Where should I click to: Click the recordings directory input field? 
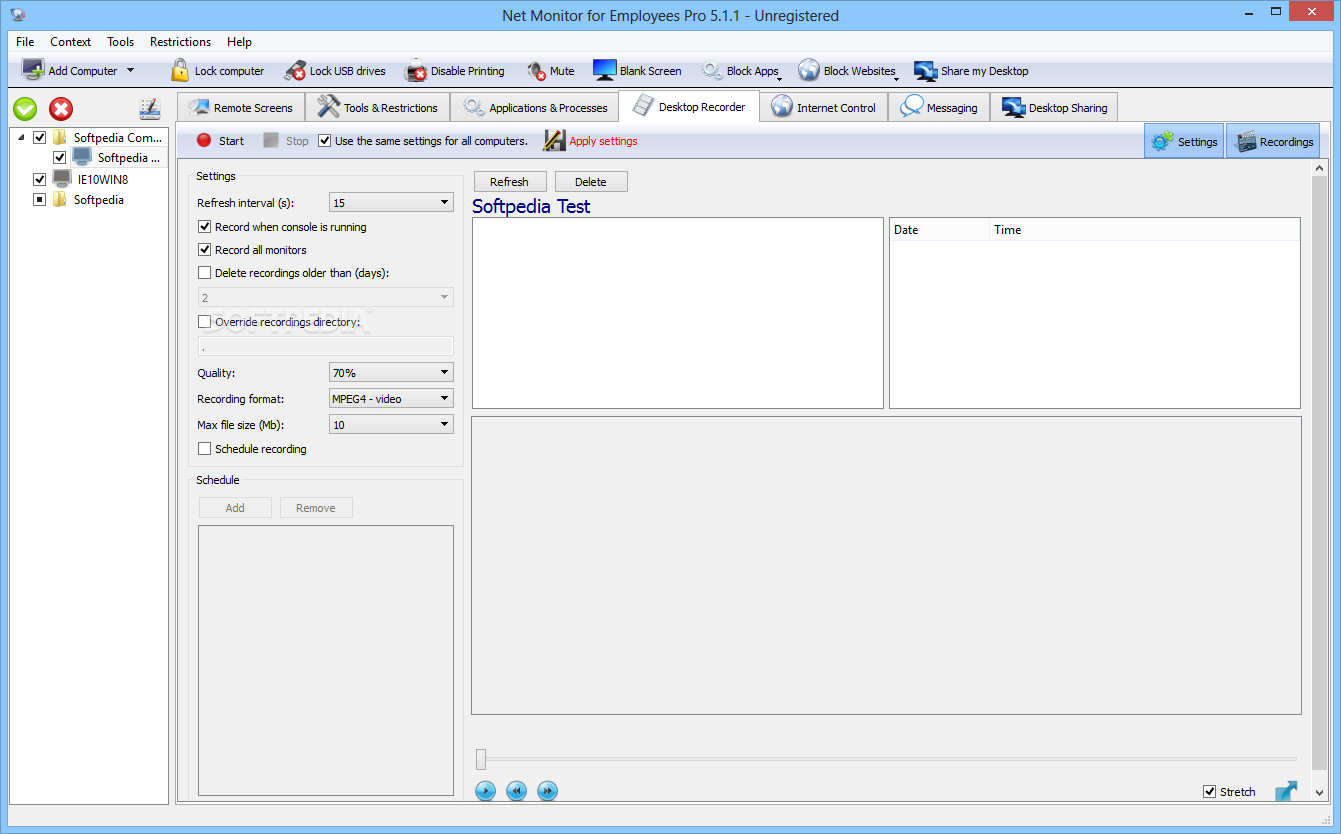point(326,347)
